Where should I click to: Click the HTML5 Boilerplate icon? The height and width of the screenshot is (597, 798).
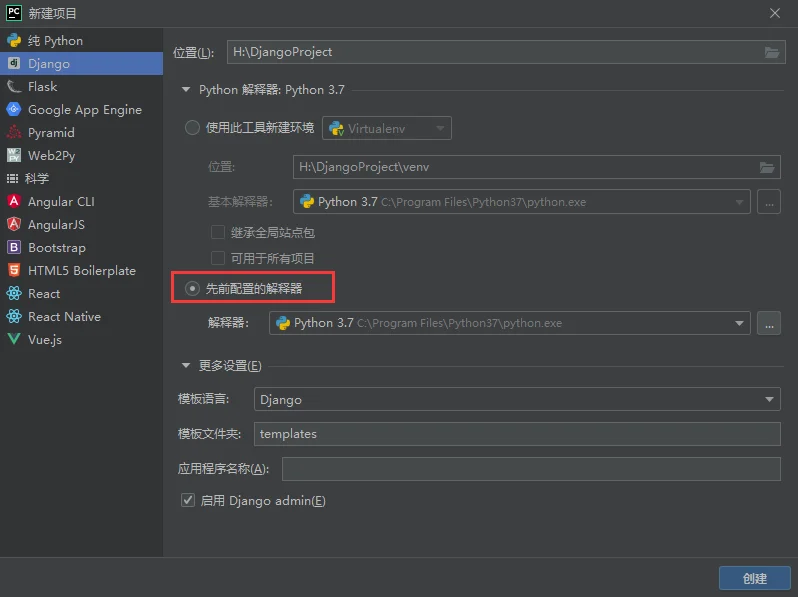[x=14, y=270]
